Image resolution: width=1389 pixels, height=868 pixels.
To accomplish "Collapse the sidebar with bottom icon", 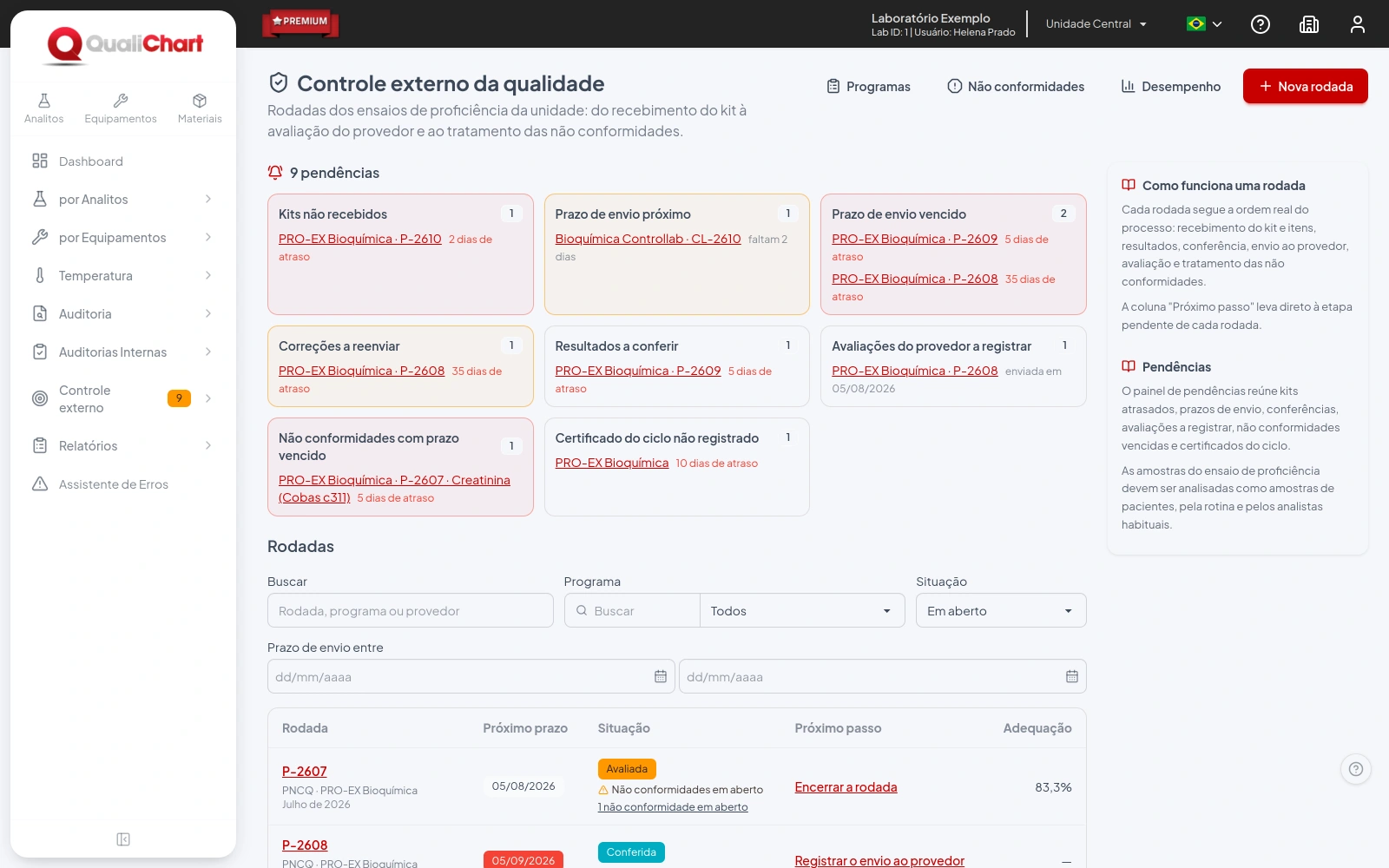I will (123, 839).
